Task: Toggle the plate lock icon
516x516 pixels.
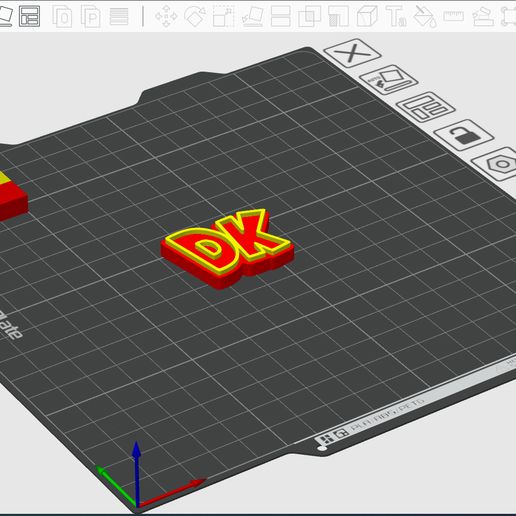Action: [x=464, y=135]
